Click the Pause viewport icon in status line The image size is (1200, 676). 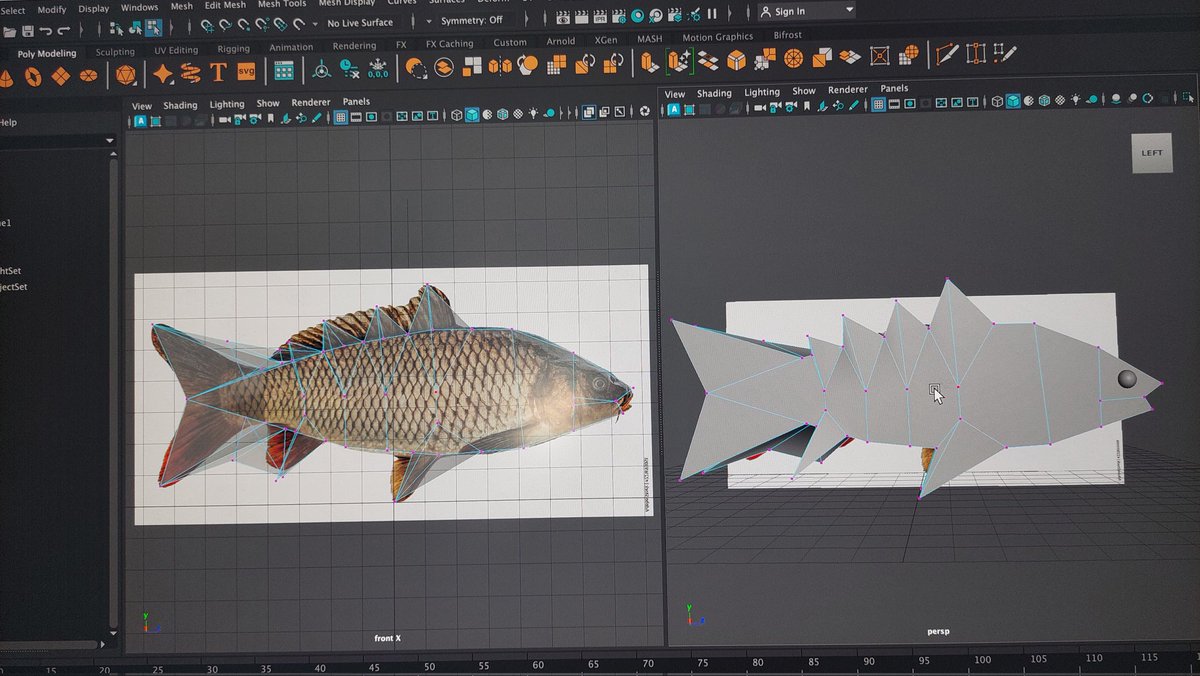coord(712,14)
